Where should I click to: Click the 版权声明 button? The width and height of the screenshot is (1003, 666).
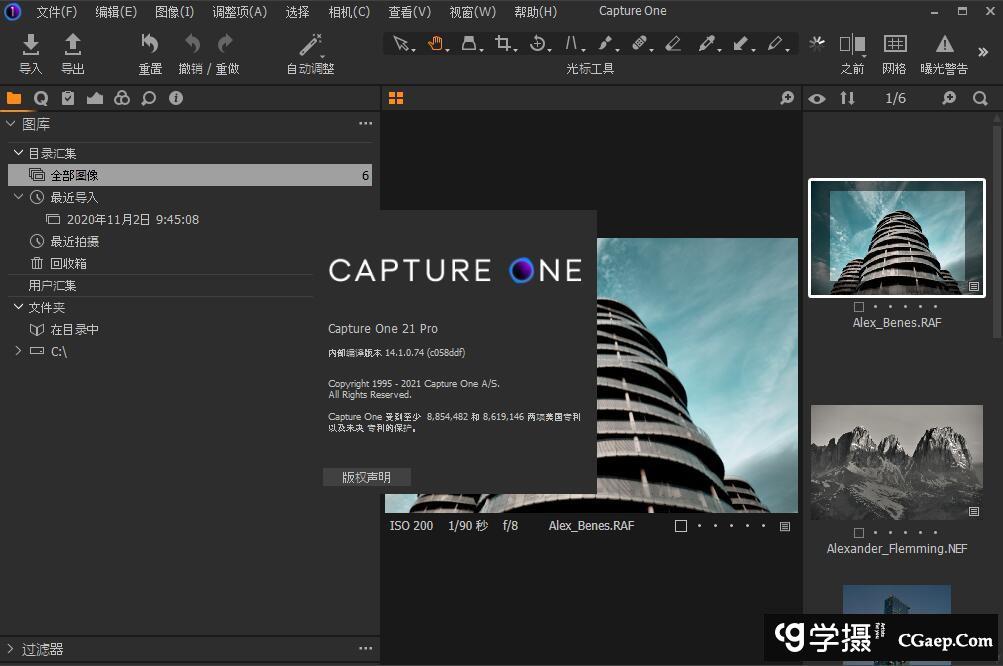366,477
